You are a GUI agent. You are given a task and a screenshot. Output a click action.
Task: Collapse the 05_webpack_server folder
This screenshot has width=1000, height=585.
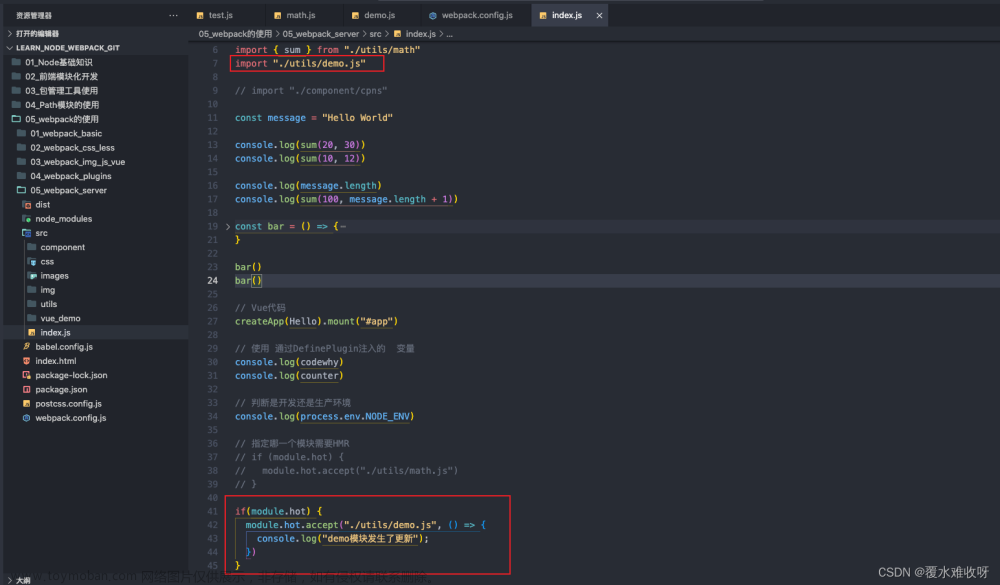[68, 190]
